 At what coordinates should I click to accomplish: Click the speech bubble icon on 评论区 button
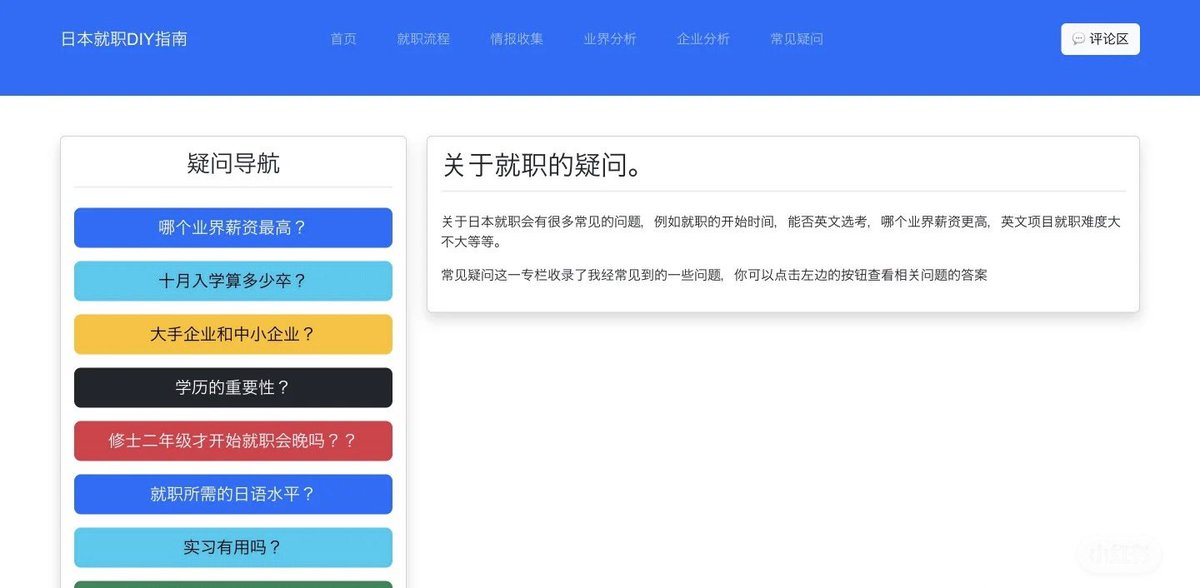(x=1078, y=40)
